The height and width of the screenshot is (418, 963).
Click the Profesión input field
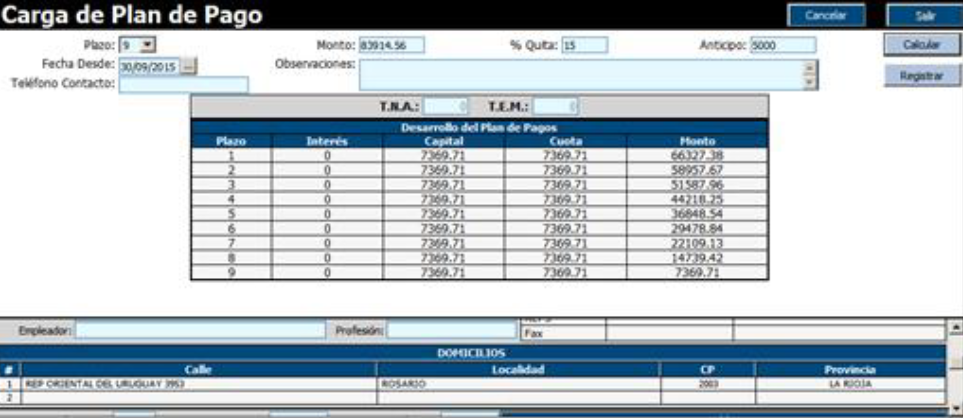click(449, 329)
